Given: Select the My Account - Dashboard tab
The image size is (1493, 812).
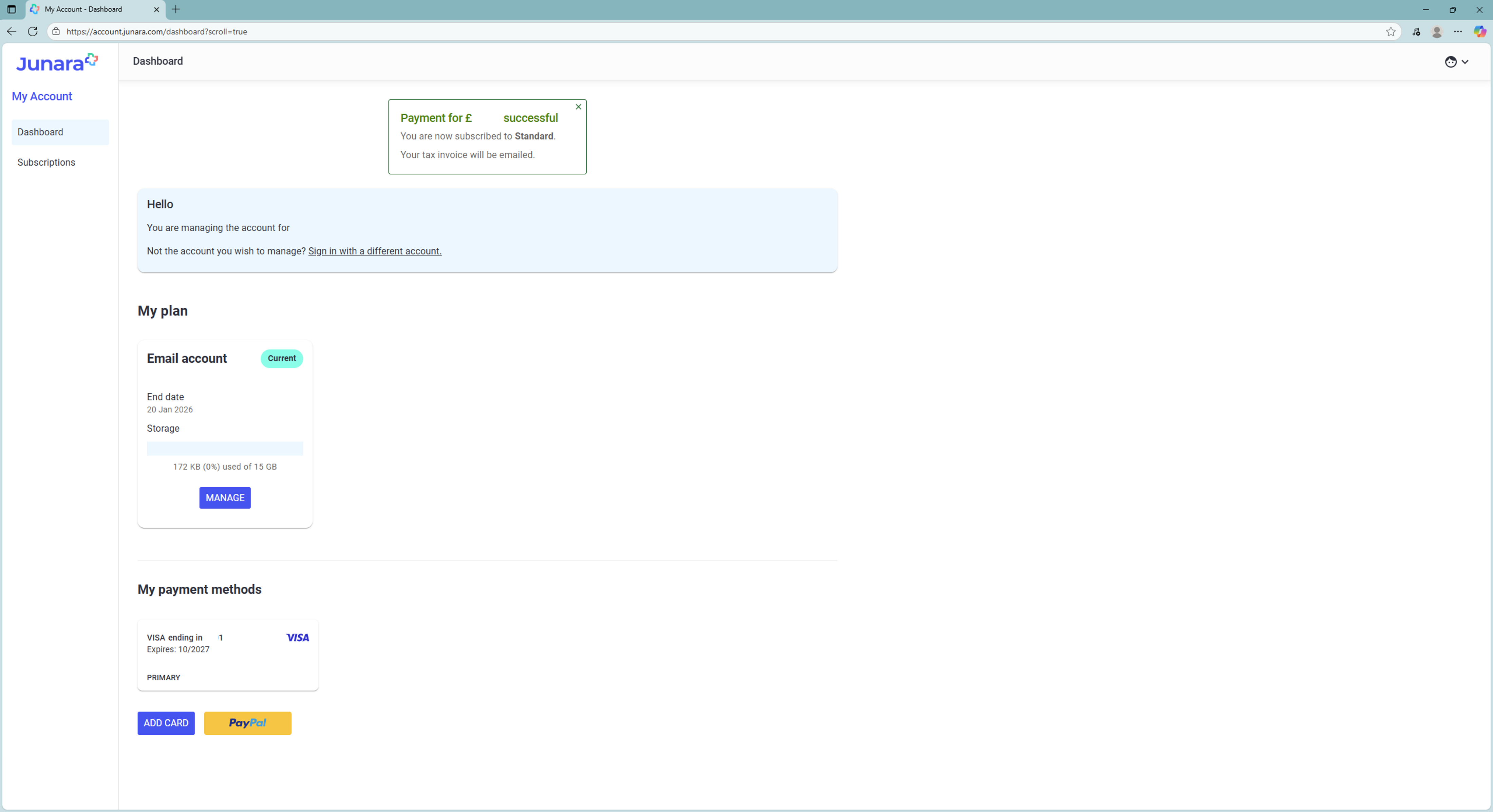Looking at the screenshot, I should click(95, 9).
